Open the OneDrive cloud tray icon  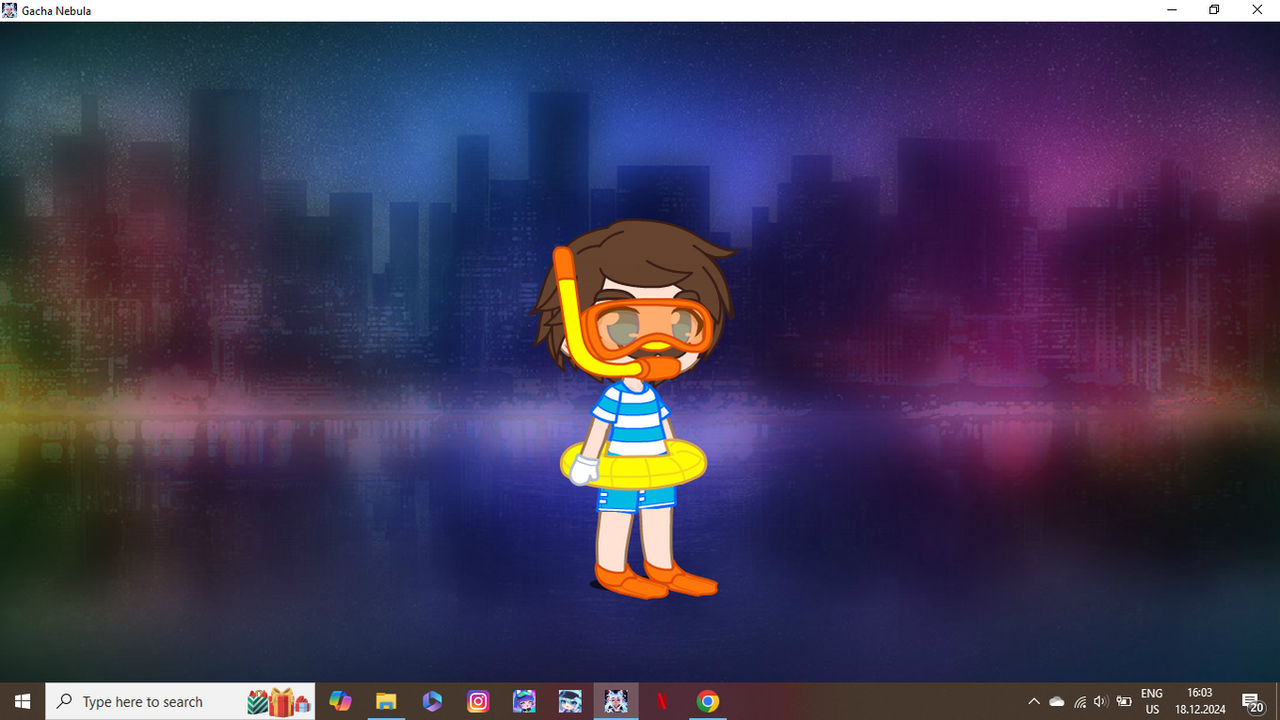[x=1057, y=701]
